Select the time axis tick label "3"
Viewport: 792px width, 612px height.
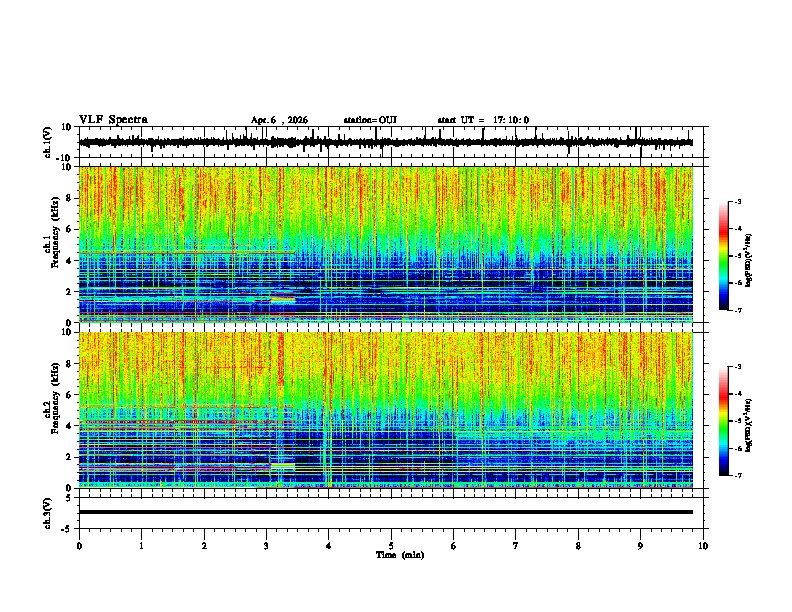tap(266, 546)
